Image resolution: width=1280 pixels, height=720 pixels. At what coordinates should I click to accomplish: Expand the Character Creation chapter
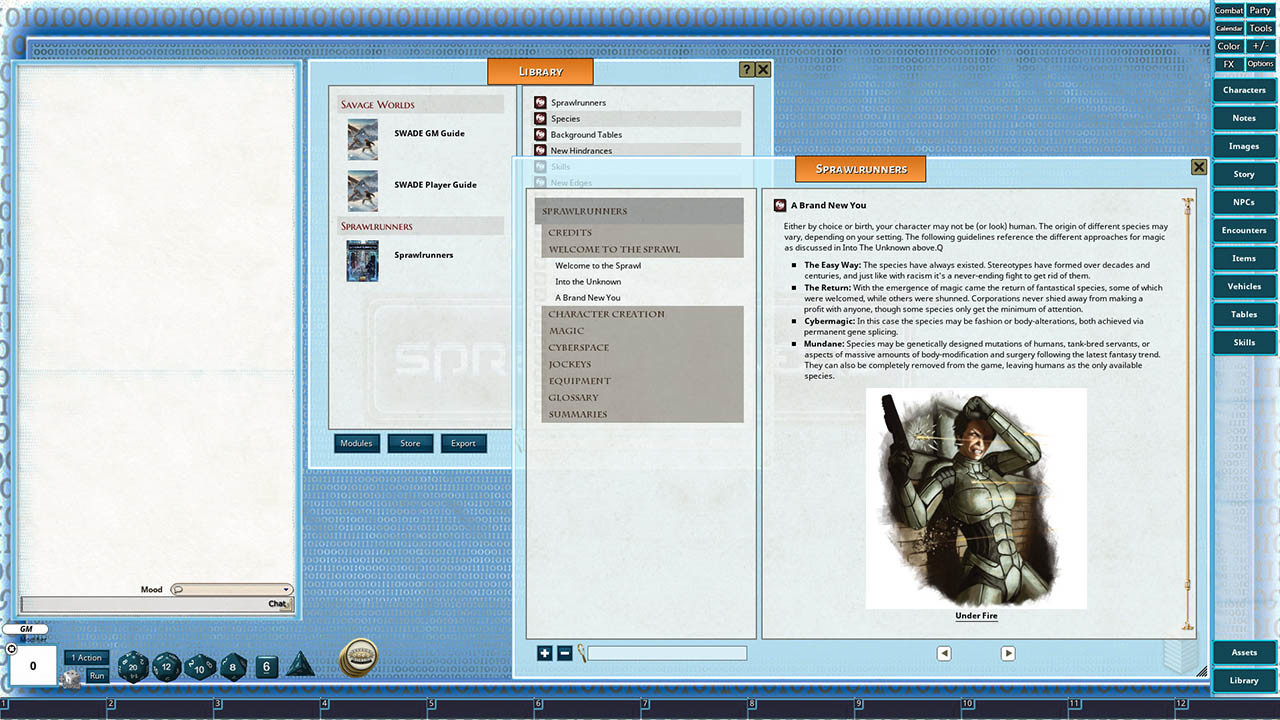pyautogui.click(x=605, y=313)
